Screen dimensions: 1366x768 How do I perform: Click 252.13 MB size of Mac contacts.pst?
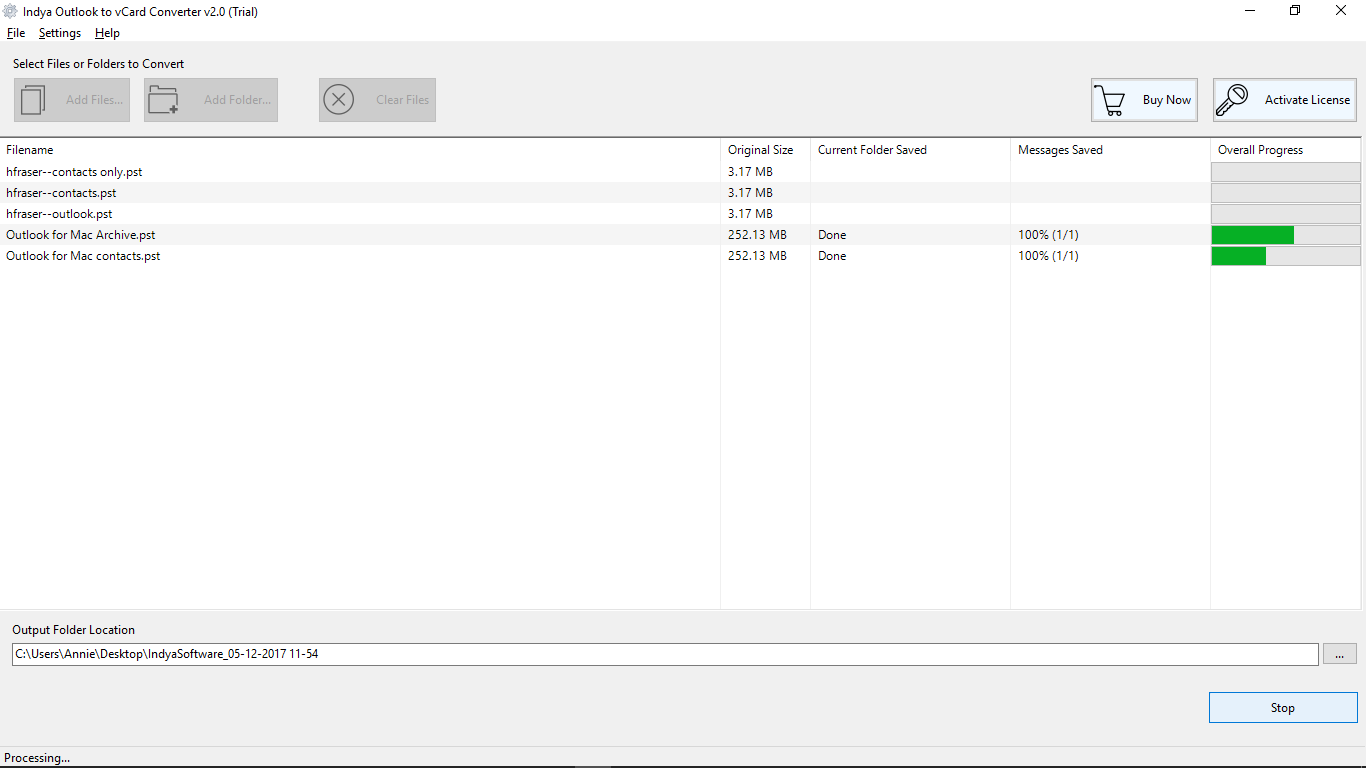(757, 256)
